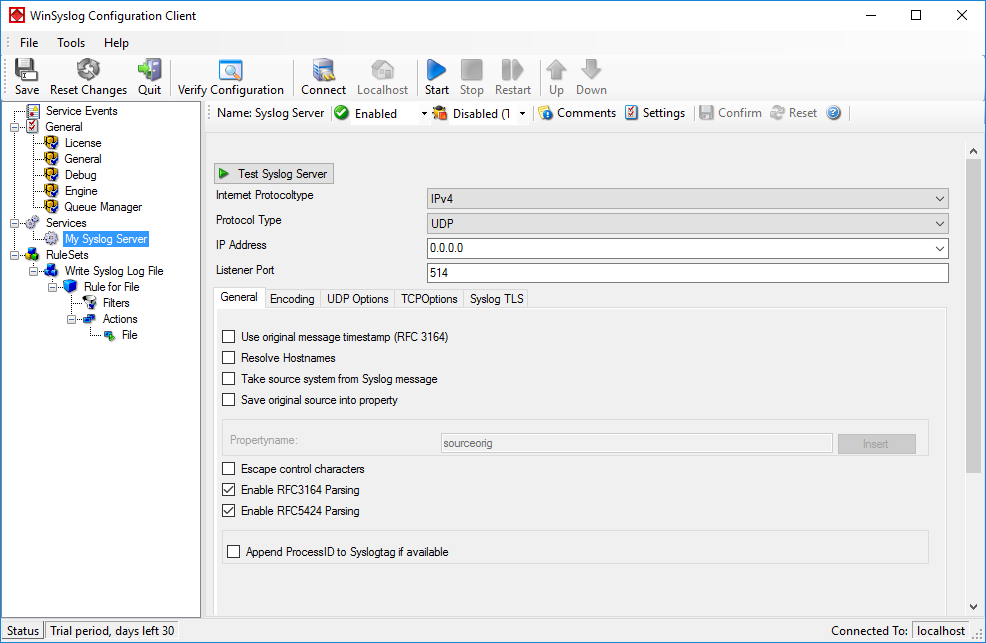The height and width of the screenshot is (643, 986).
Task: Switch to the UDP Options tab
Action: point(357,299)
